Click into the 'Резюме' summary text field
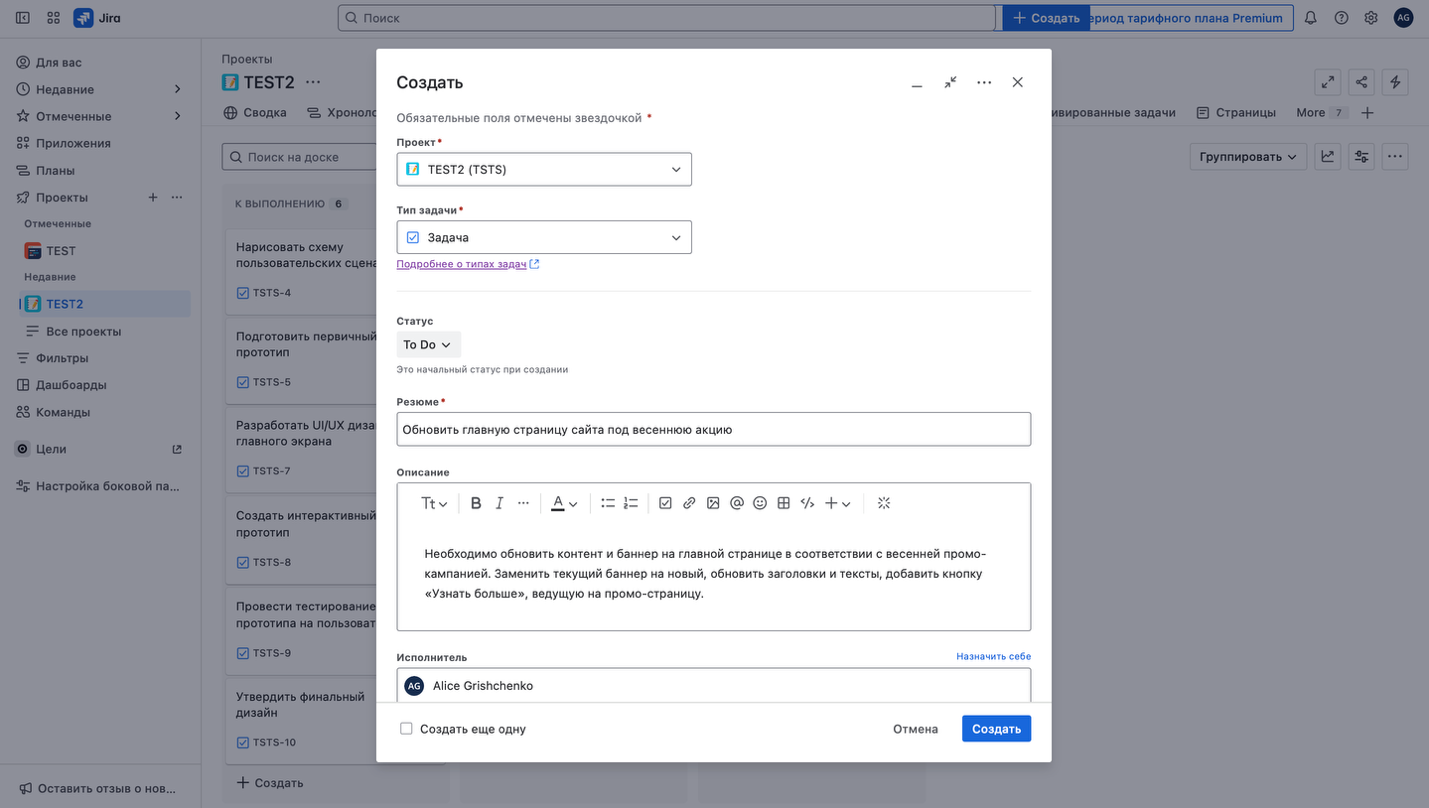This screenshot has width=1429, height=808. (713, 429)
